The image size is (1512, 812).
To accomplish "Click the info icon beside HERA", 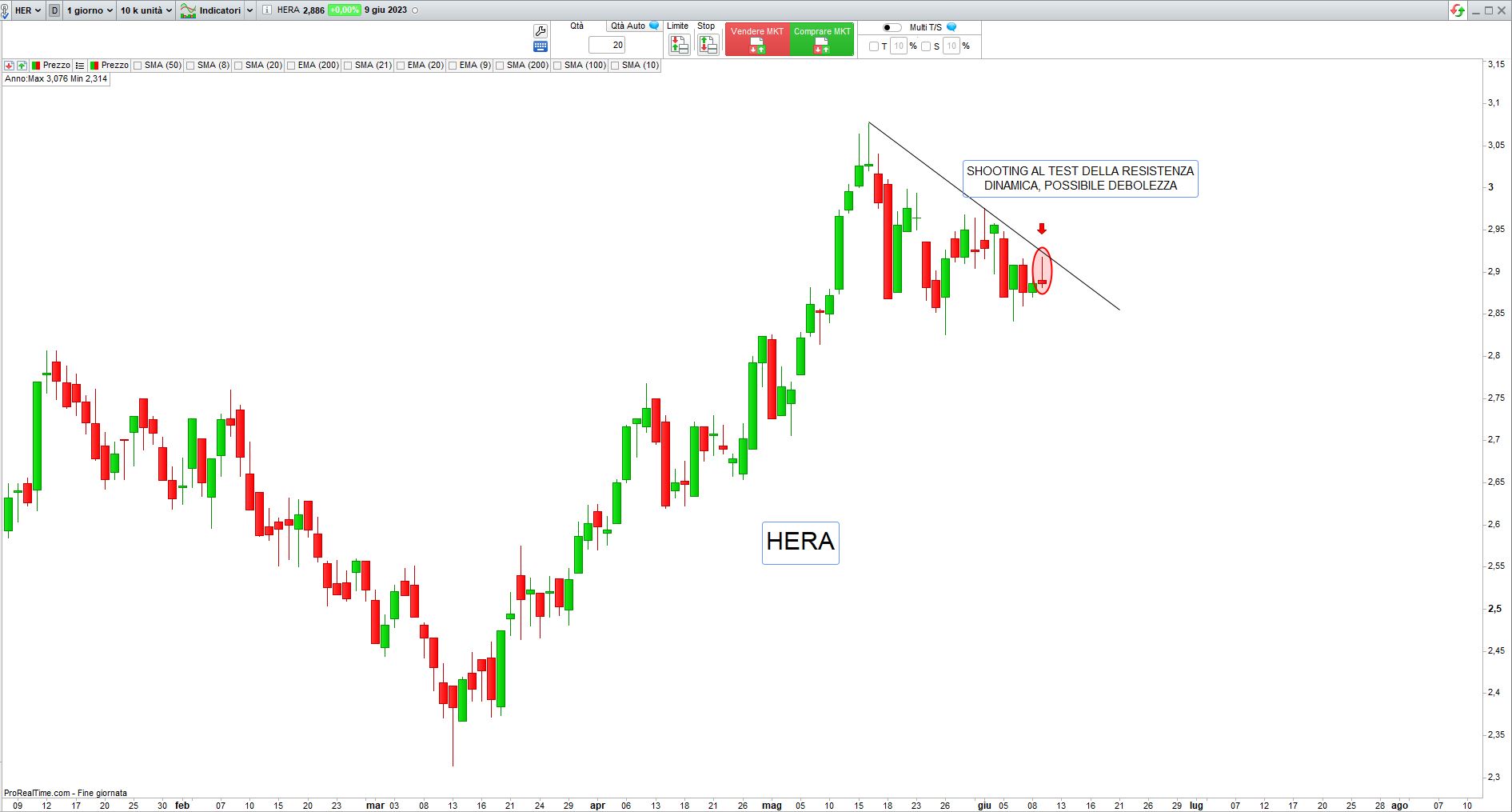I will tap(267, 10).
